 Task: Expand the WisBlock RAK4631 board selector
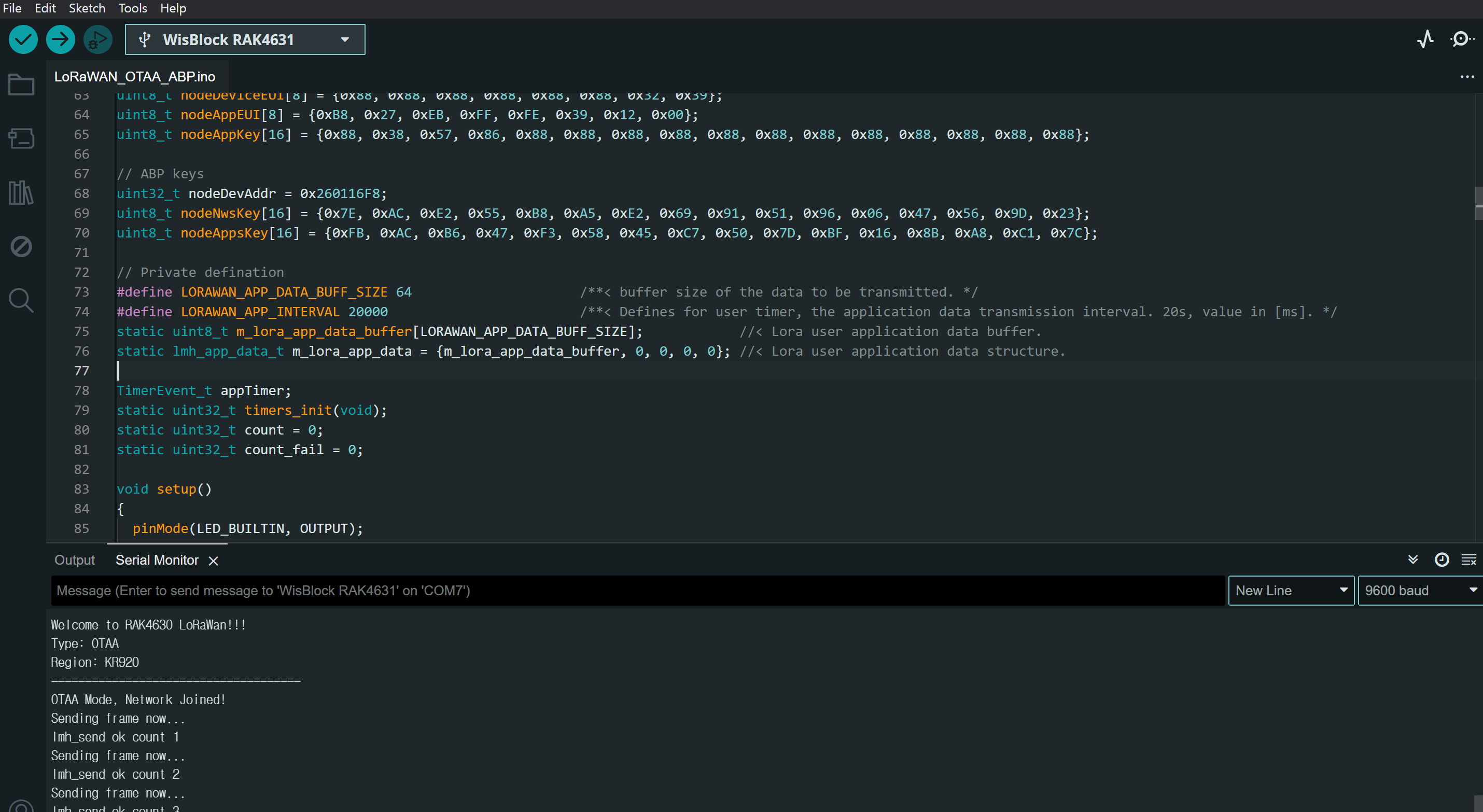pos(245,40)
